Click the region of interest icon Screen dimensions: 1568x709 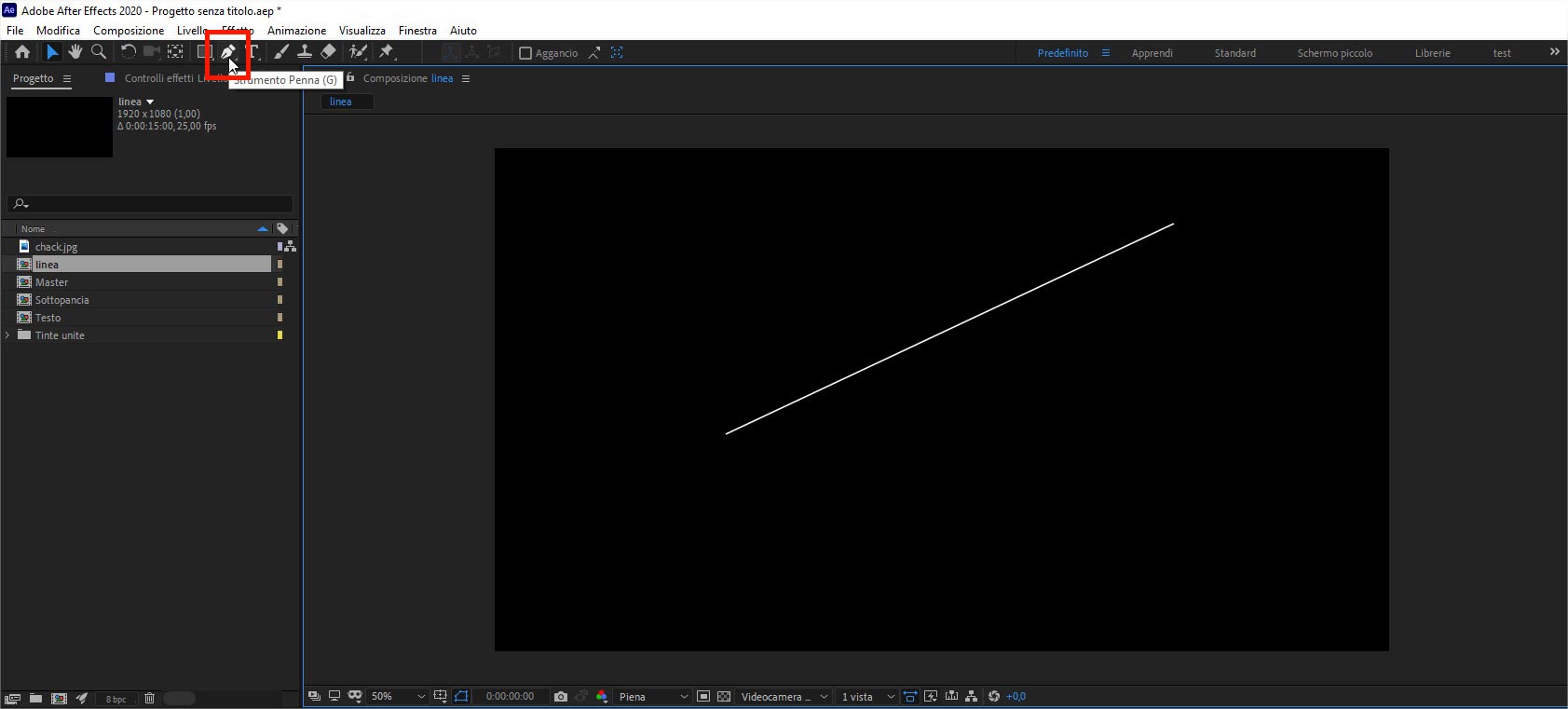point(703,696)
